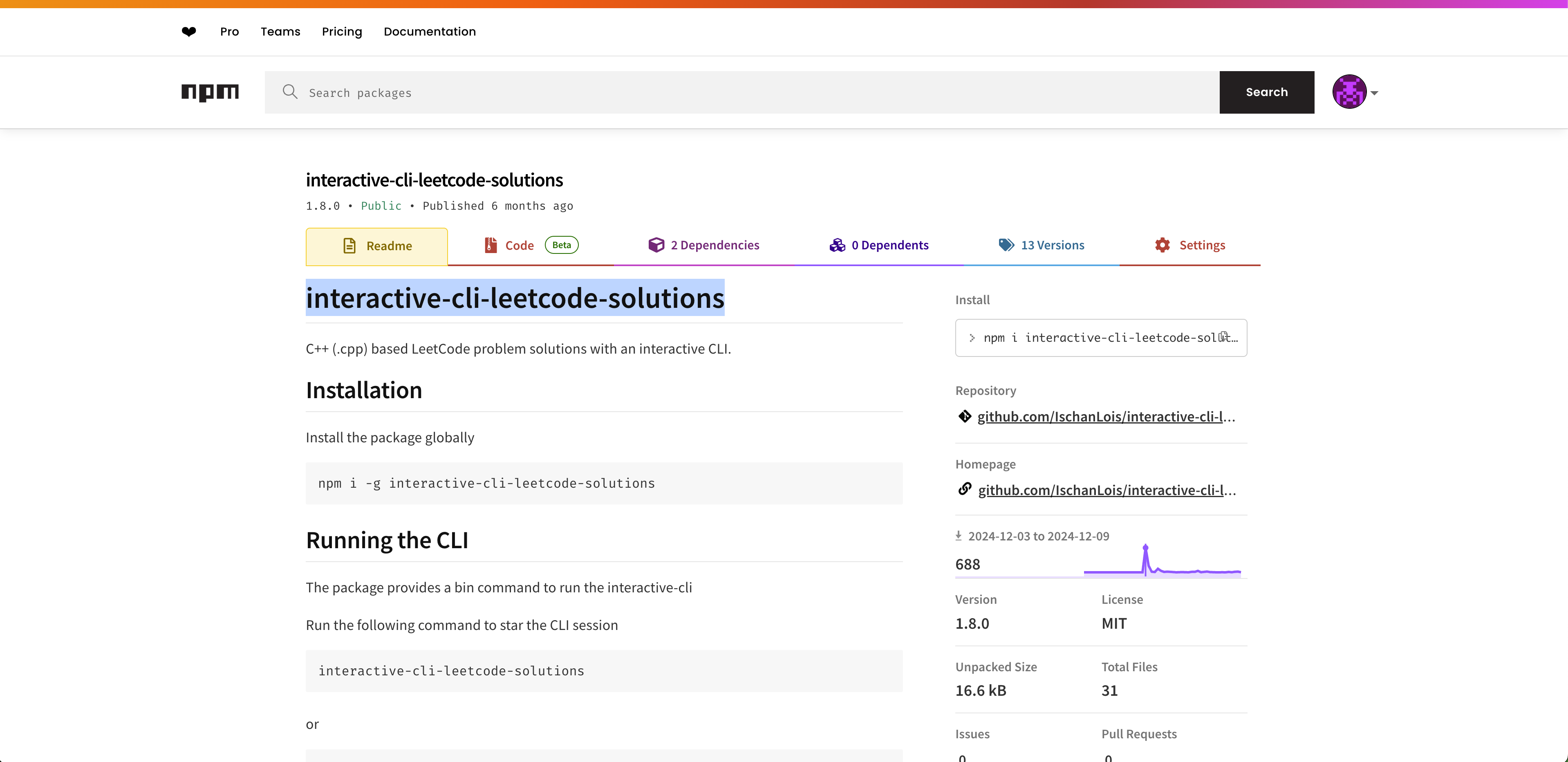Click the Dependents cubes icon
The image size is (1568, 762).
[837, 245]
